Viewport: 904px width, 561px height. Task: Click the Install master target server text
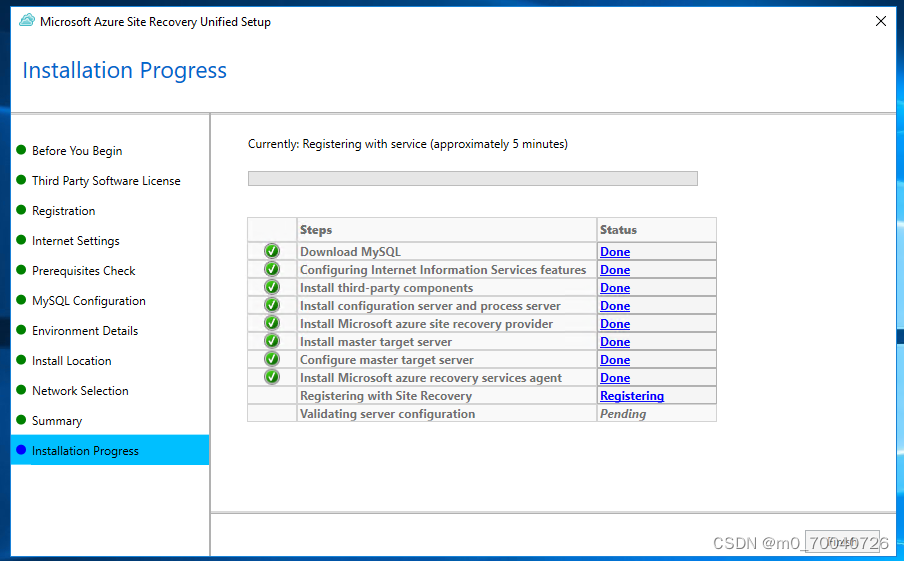[x=376, y=342]
